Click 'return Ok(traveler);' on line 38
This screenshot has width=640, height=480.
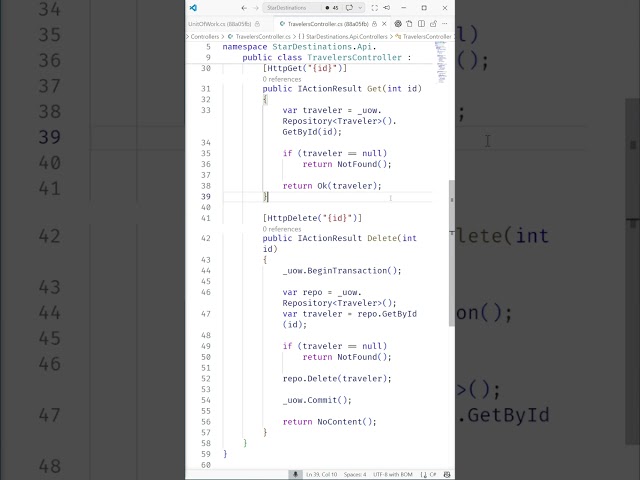(x=332, y=186)
